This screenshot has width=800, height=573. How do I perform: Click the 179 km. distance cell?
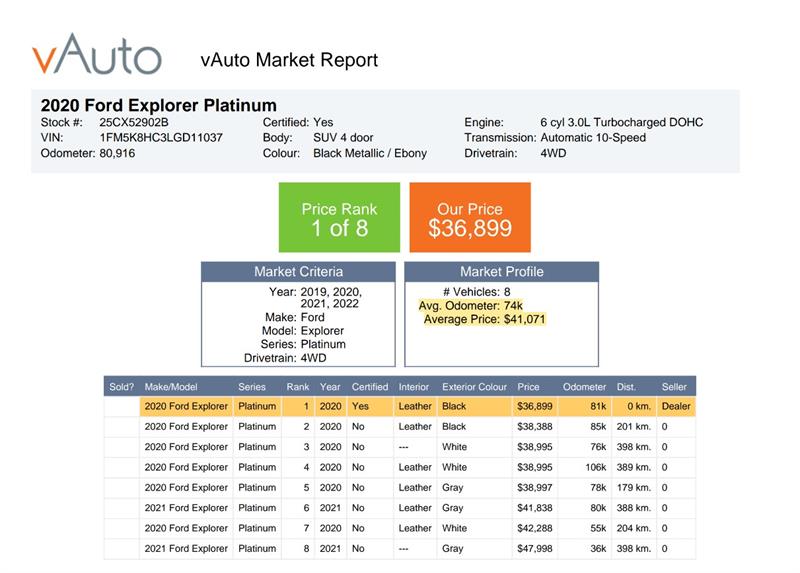click(x=634, y=488)
